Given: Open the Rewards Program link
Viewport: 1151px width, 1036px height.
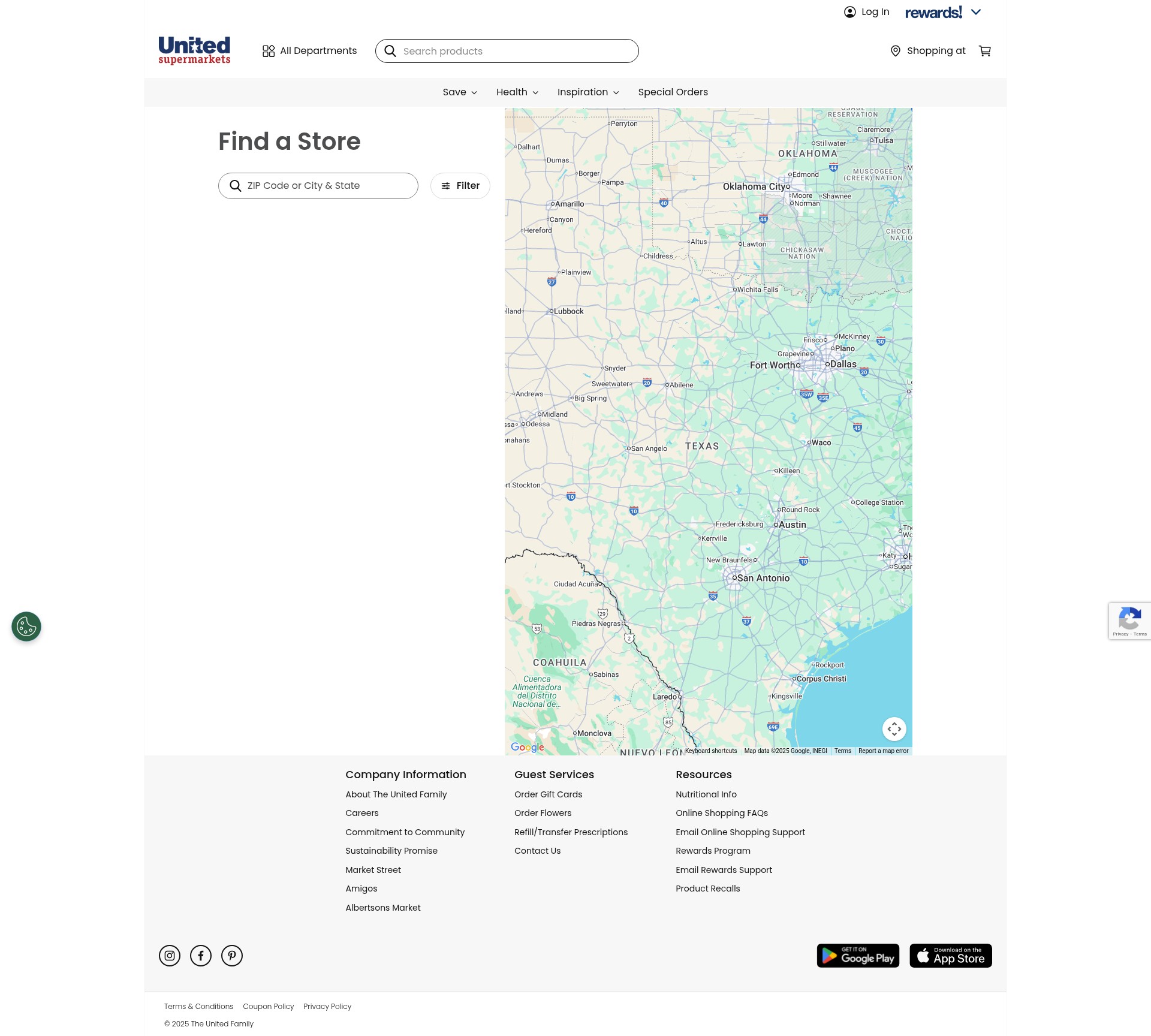Looking at the screenshot, I should tap(713, 851).
